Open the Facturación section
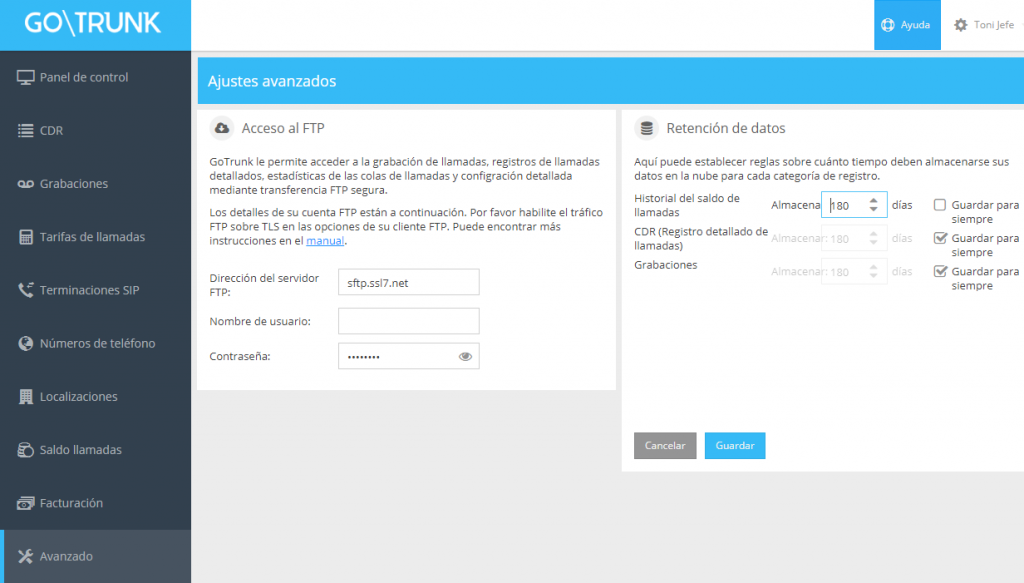 [95, 503]
